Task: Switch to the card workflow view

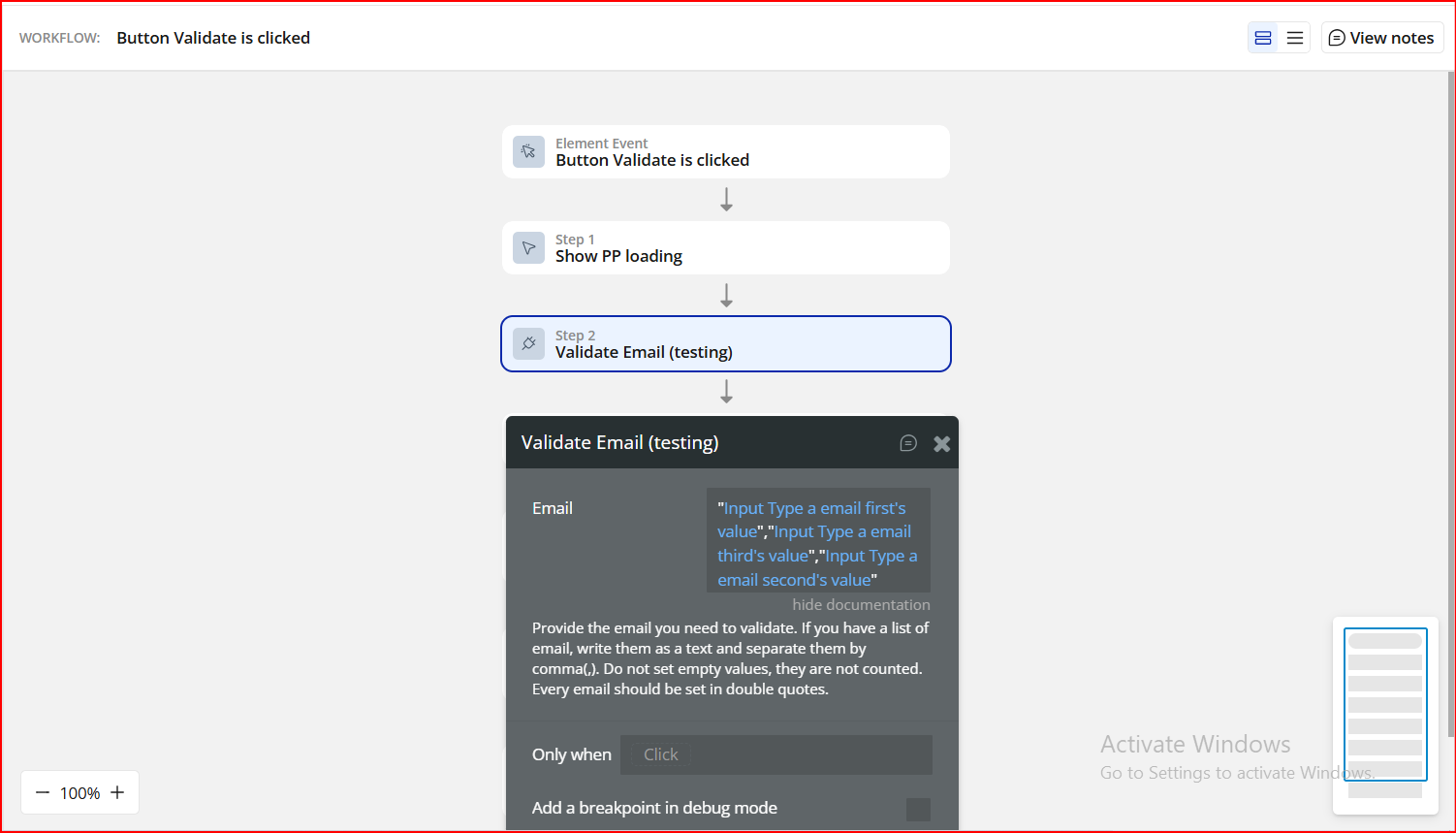Action: (x=1263, y=38)
